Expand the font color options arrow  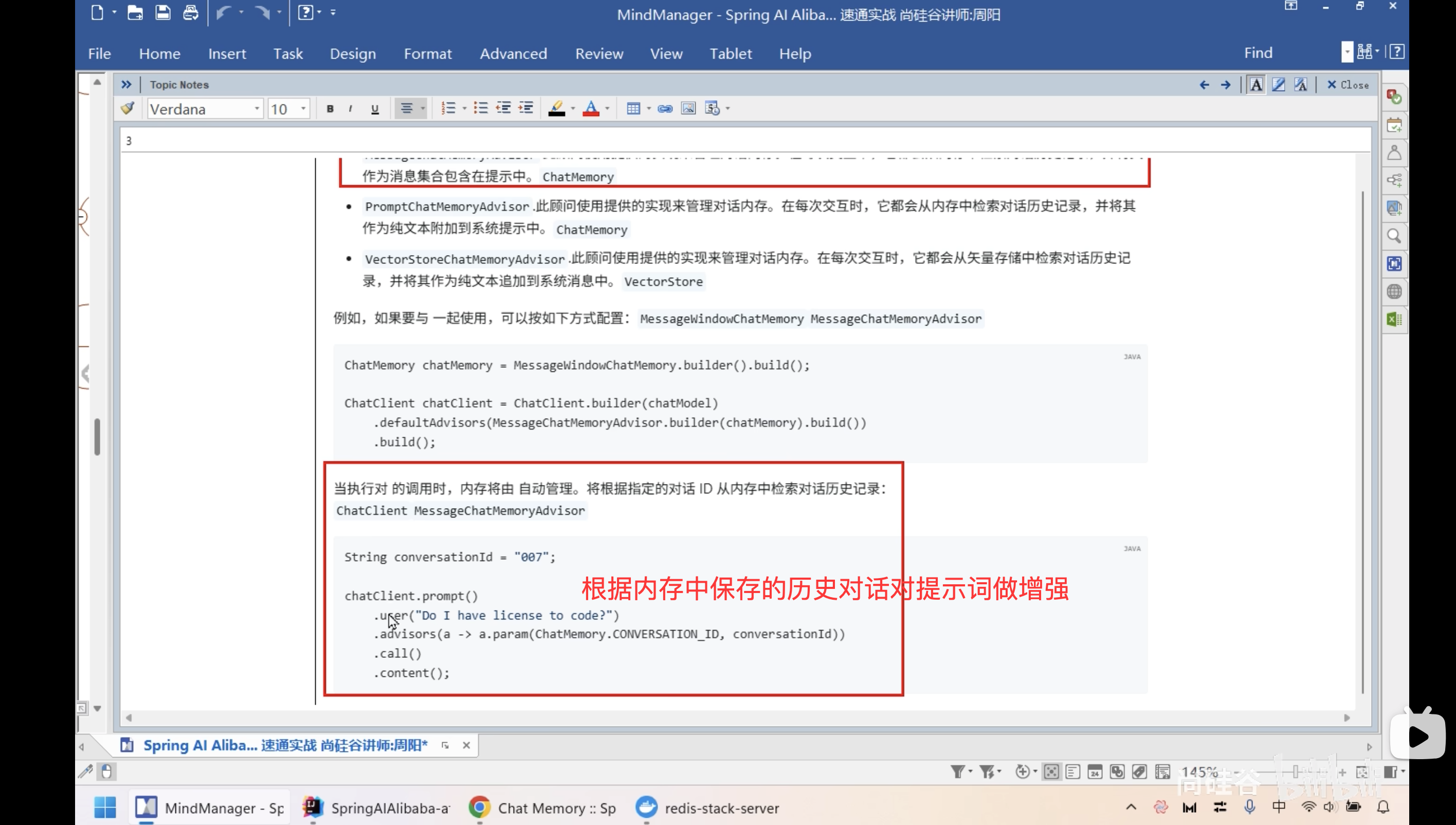[x=607, y=109]
